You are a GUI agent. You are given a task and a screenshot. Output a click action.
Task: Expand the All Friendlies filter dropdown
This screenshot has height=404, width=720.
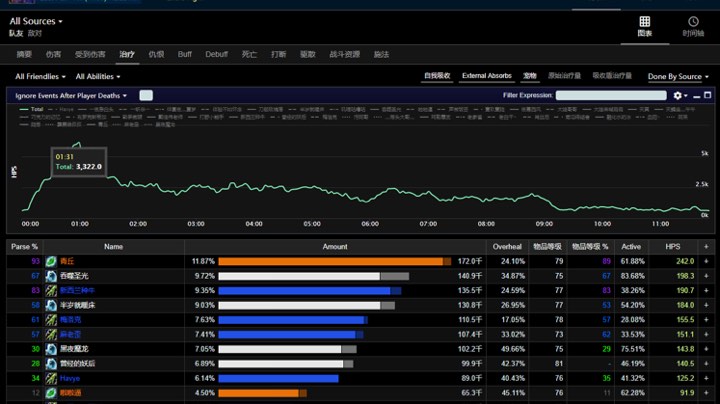(x=40, y=76)
